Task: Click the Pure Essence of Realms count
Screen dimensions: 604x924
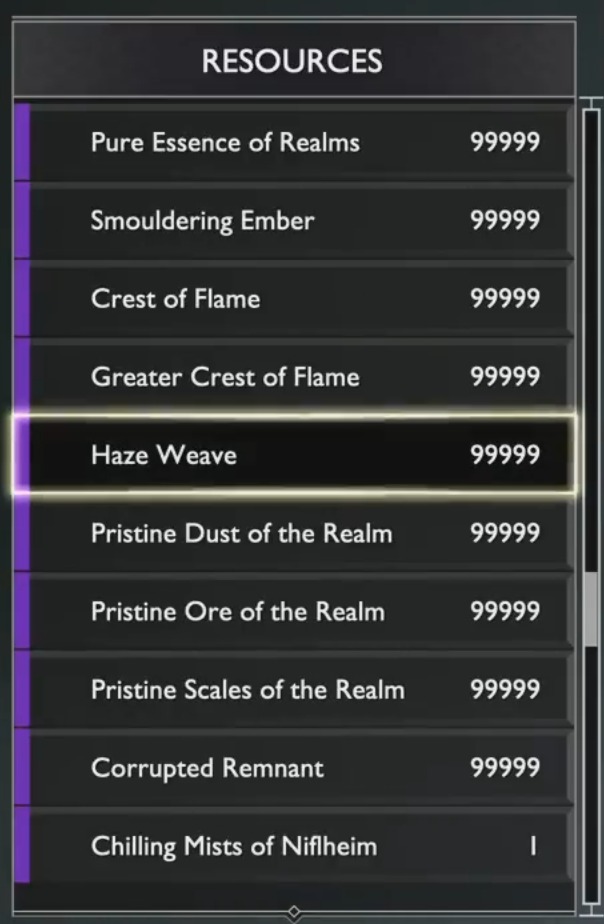Action: 505,142
